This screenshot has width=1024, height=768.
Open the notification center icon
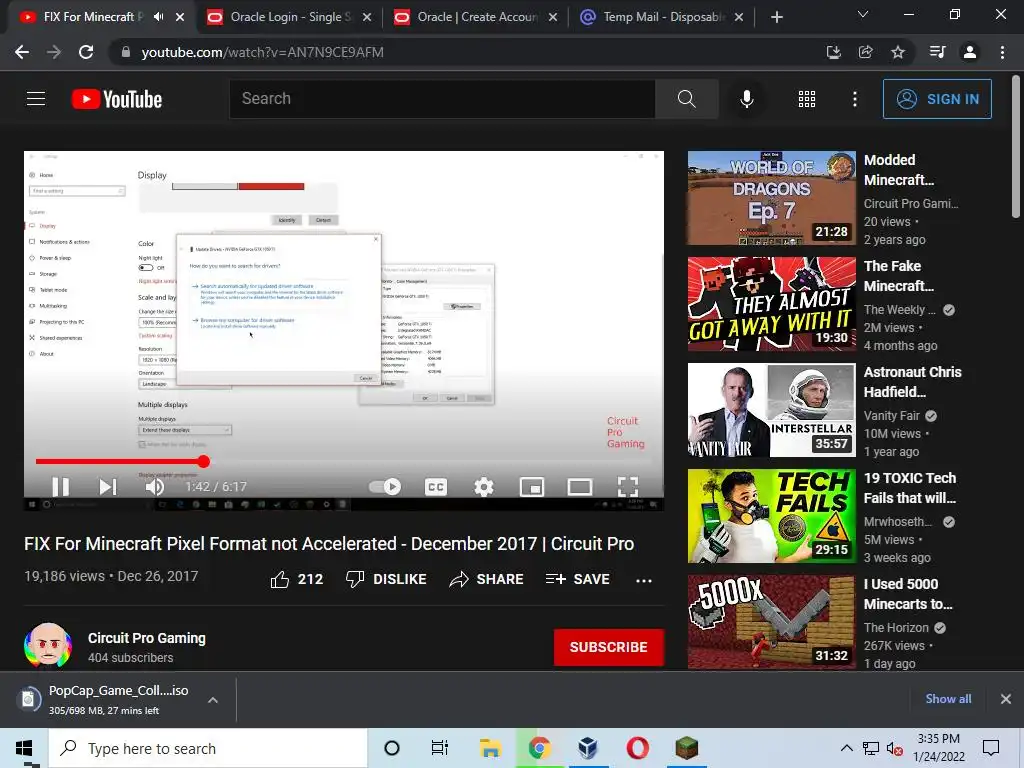tap(991, 748)
